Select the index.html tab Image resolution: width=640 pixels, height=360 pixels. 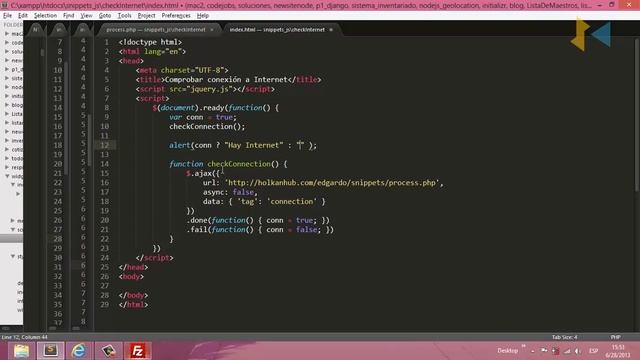pos(278,29)
